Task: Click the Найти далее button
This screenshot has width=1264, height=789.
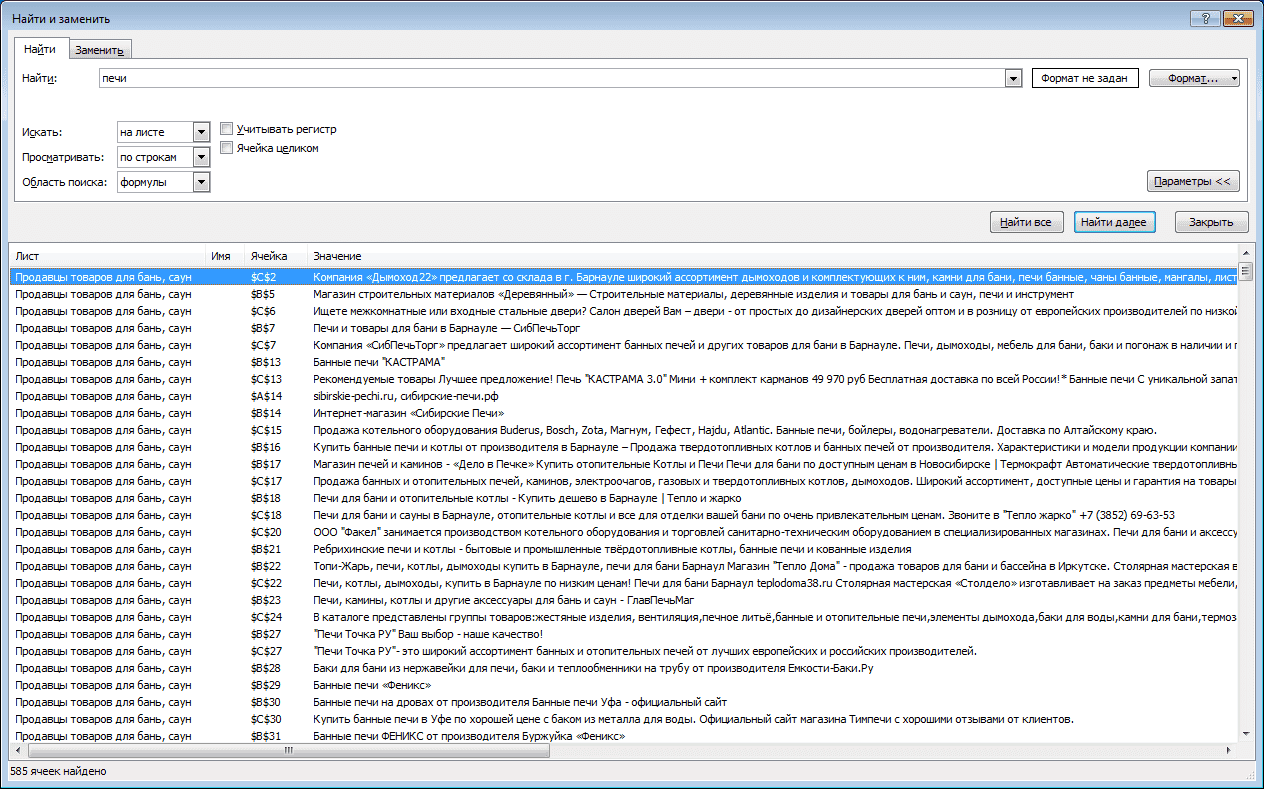Action: pyautogui.click(x=1115, y=222)
